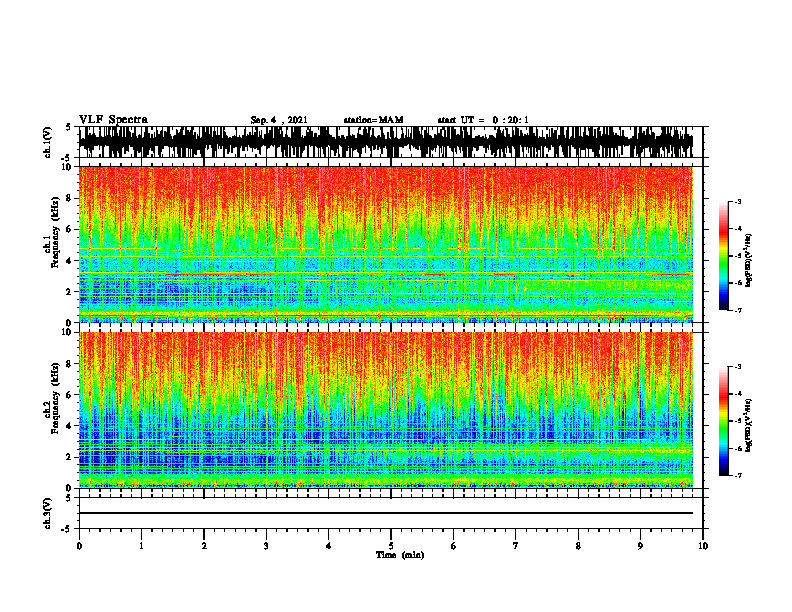Click the 8 kHz tick on ch.1 frequency axis
Image resolution: width=792 pixels, height=612 pixels.
(x=71, y=198)
